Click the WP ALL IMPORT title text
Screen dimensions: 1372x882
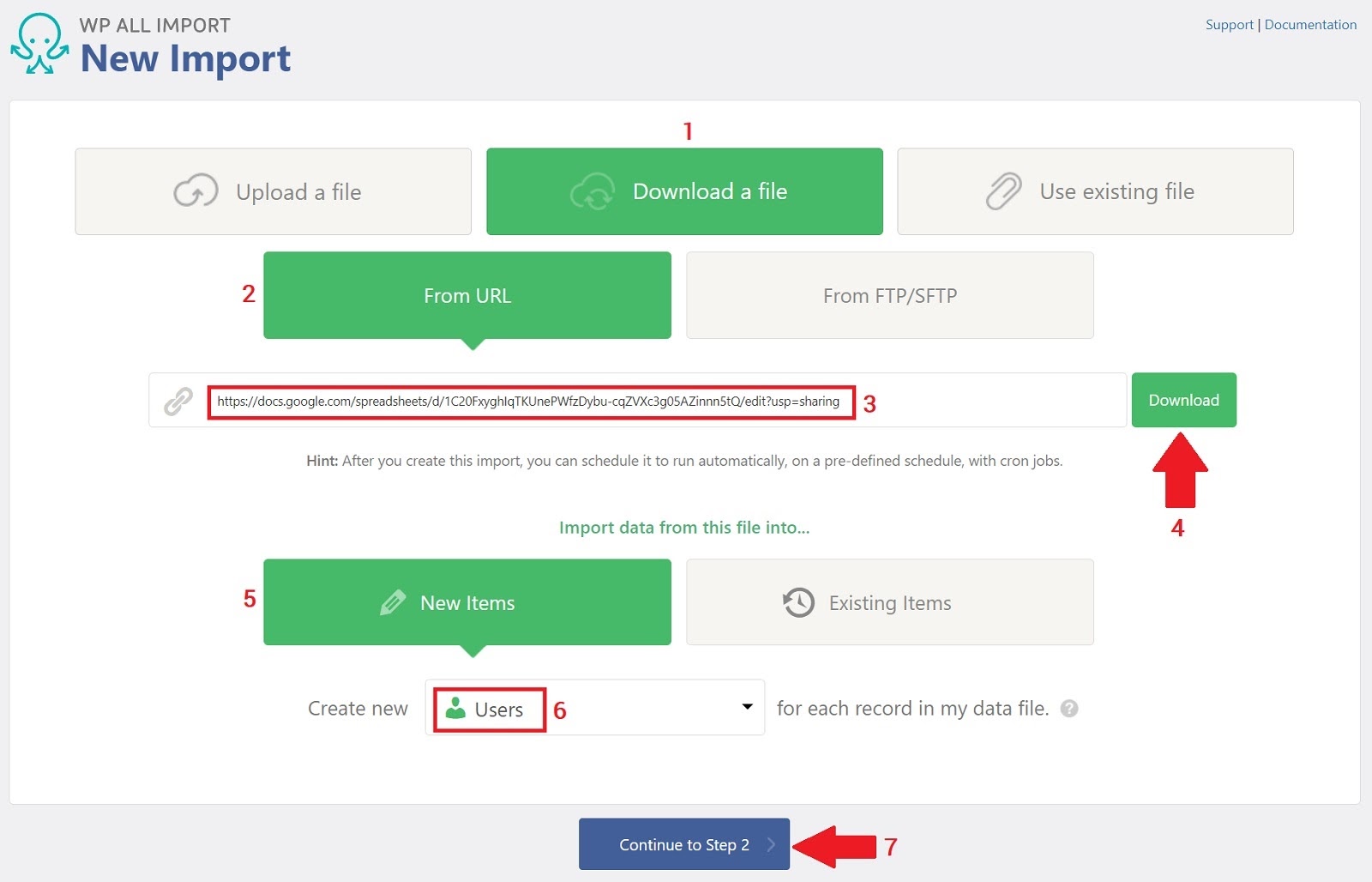155,25
